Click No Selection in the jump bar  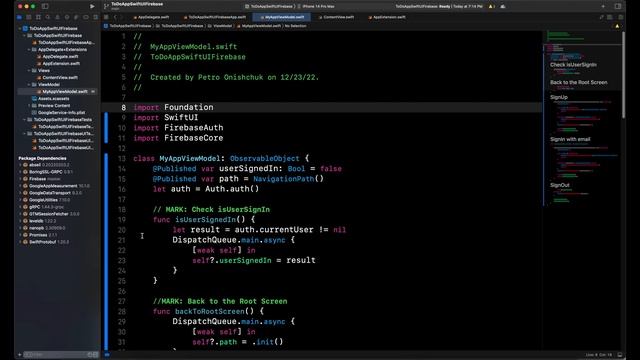[296, 26]
